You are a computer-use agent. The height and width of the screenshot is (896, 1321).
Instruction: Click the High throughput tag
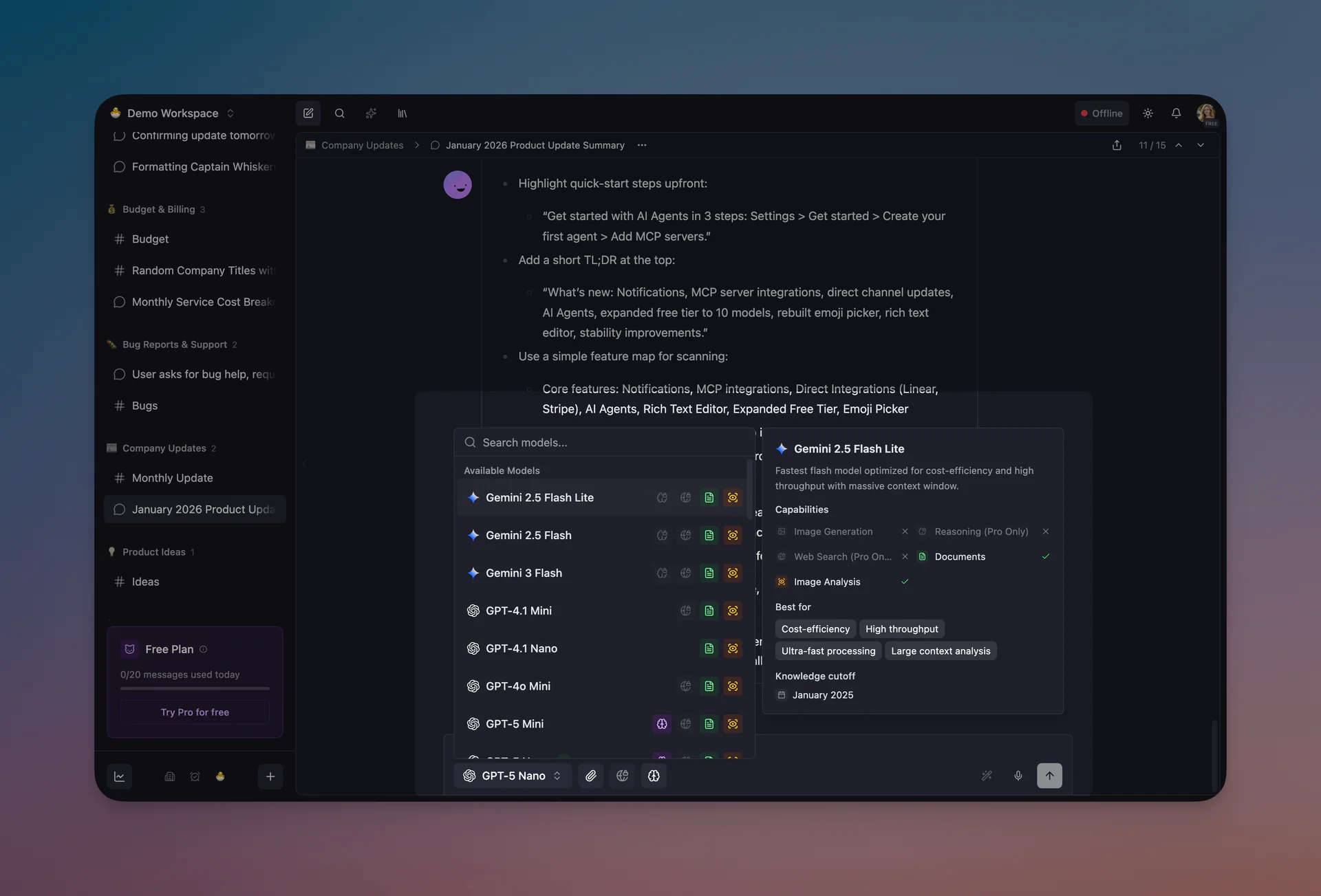[x=901, y=629]
